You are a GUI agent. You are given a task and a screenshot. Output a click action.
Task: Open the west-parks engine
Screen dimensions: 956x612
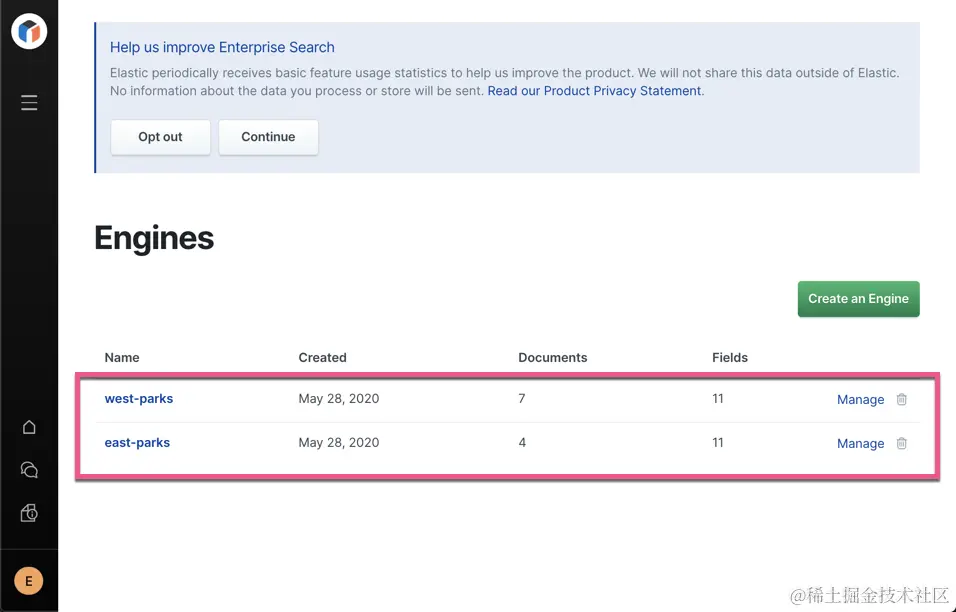[139, 399]
